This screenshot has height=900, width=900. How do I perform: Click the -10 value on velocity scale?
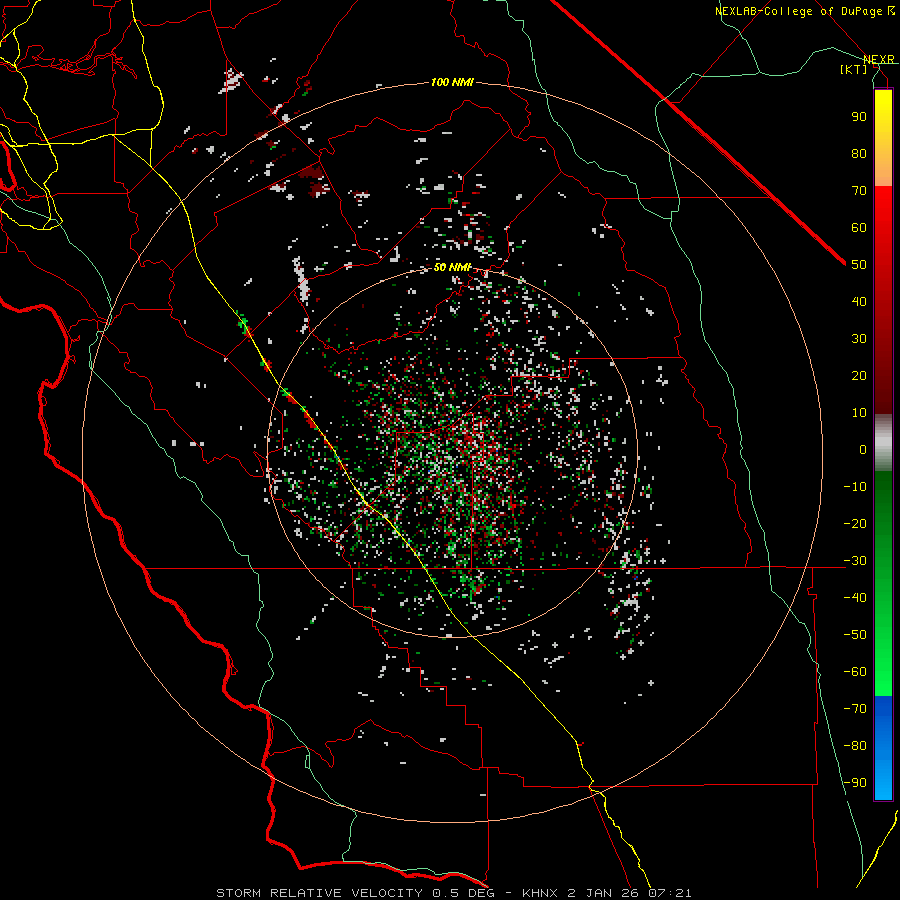pos(855,487)
